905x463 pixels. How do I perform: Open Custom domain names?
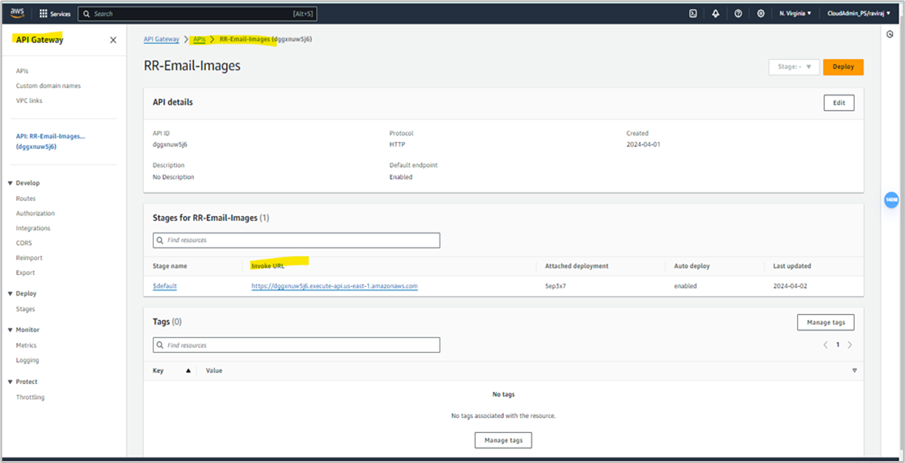tap(48, 85)
